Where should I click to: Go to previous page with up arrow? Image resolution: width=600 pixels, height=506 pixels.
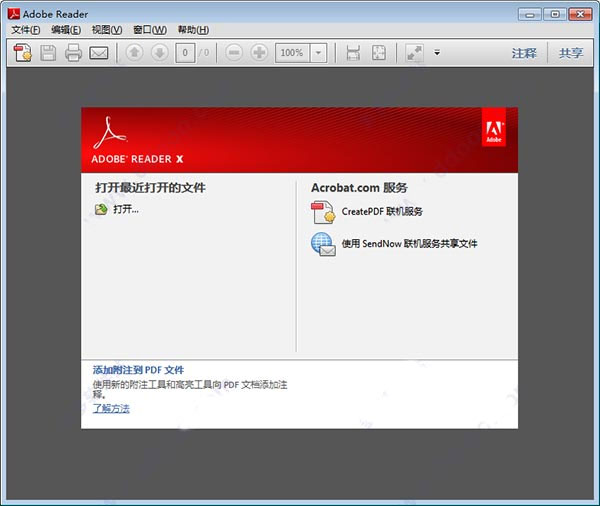[x=134, y=52]
